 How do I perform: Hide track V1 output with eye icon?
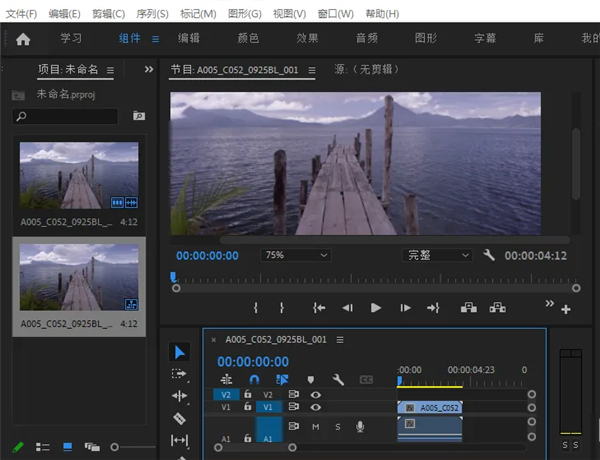[x=316, y=408]
